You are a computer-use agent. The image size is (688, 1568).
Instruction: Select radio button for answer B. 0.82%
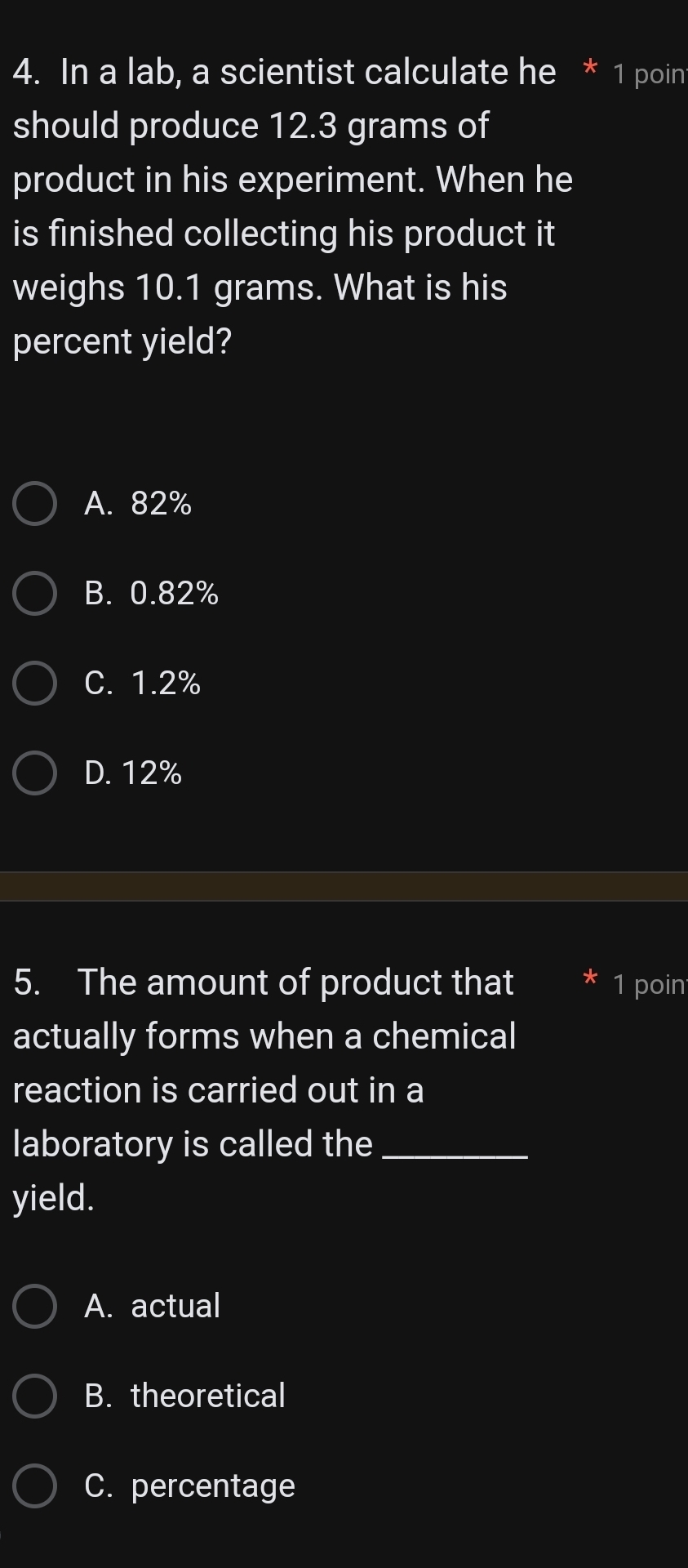pos(34,594)
